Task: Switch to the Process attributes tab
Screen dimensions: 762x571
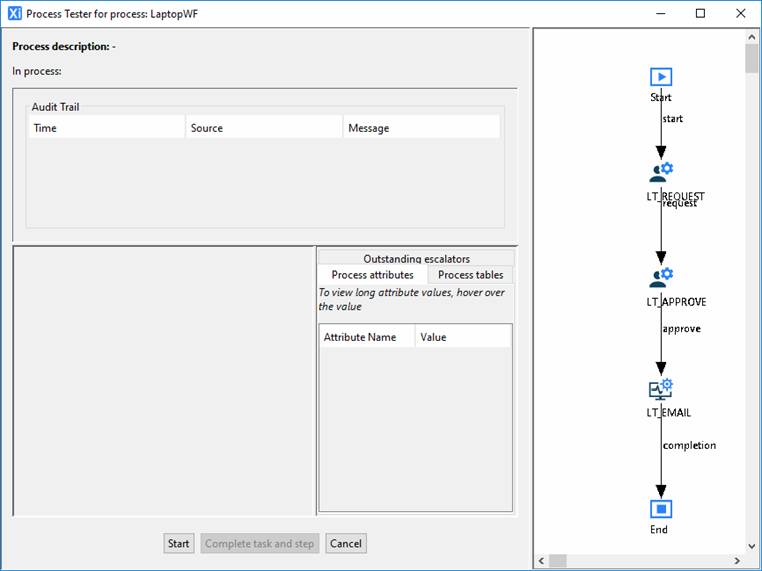Action: [372, 275]
